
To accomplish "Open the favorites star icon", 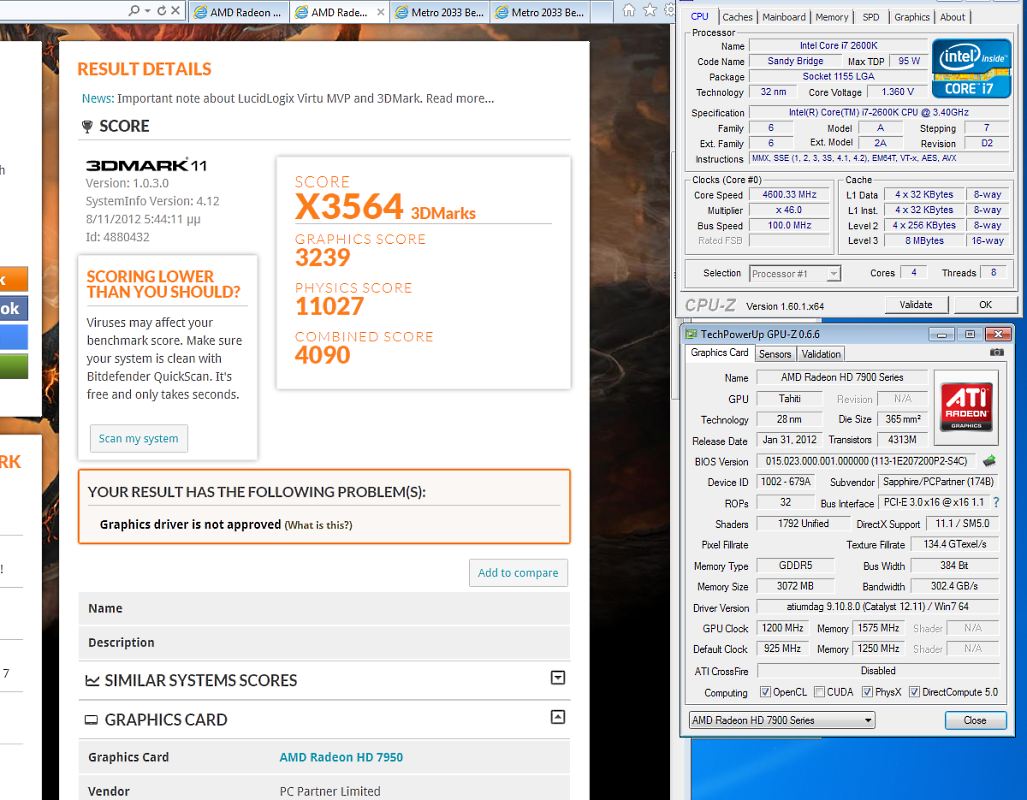I will point(650,10).
